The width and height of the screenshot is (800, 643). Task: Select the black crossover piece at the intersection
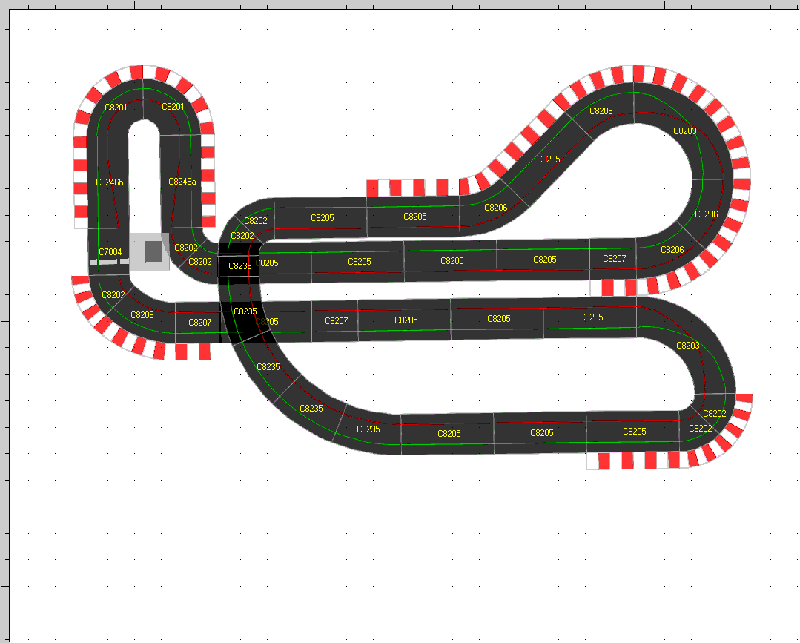pos(240,266)
